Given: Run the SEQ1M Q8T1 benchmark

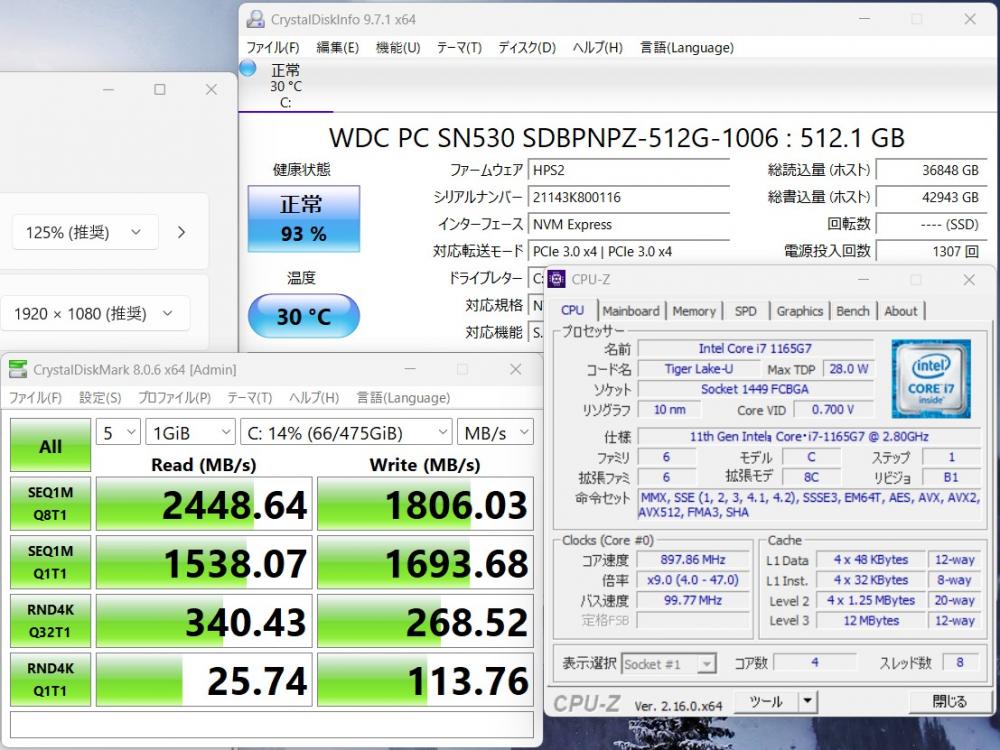Looking at the screenshot, I should (x=50, y=503).
